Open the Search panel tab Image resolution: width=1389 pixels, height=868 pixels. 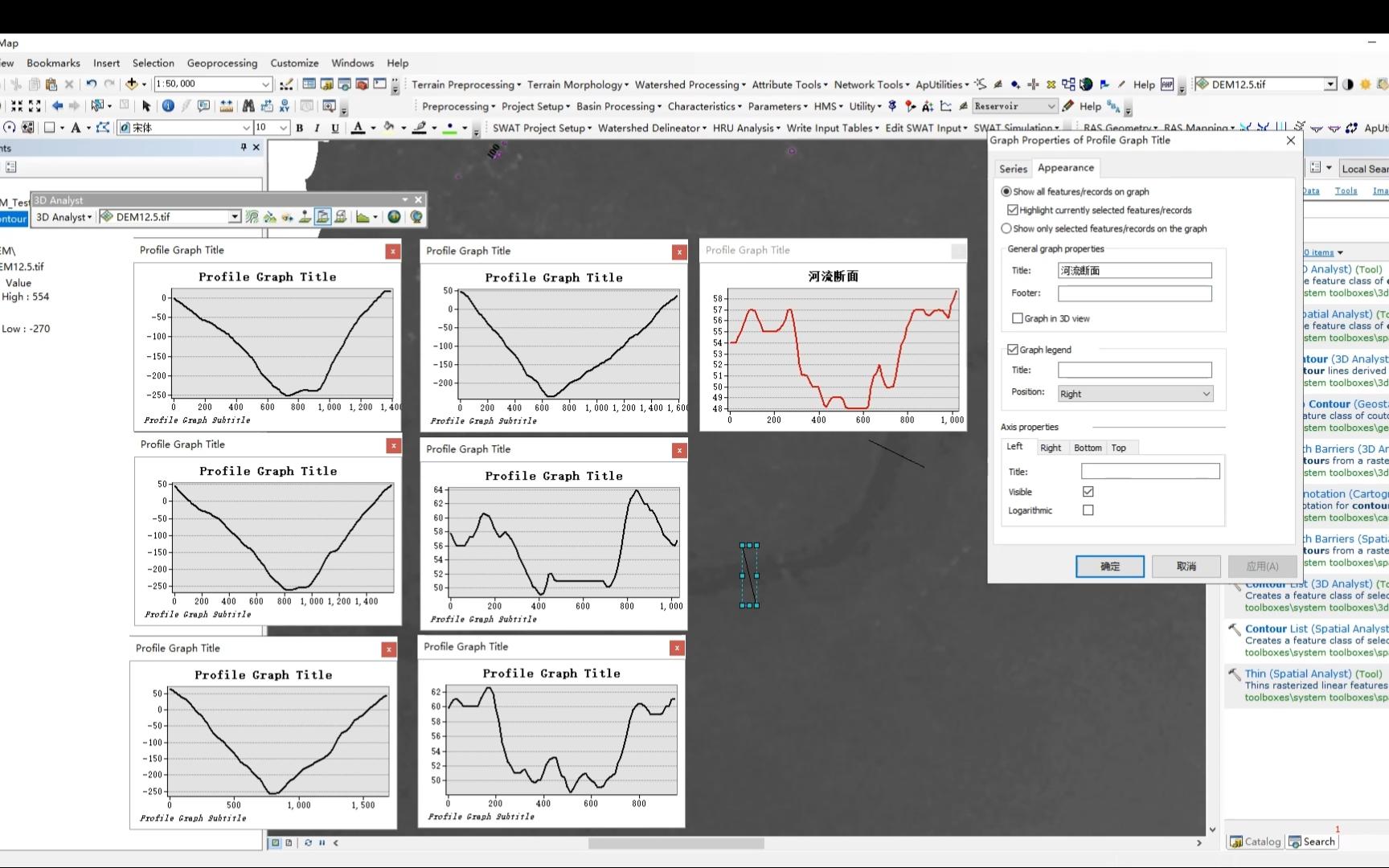point(1312,841)
